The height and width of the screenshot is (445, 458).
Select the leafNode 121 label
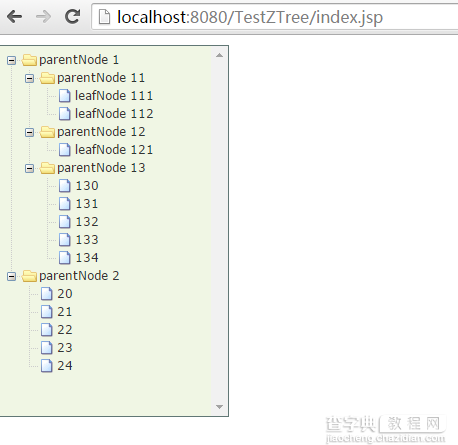[x=114, y=150]
